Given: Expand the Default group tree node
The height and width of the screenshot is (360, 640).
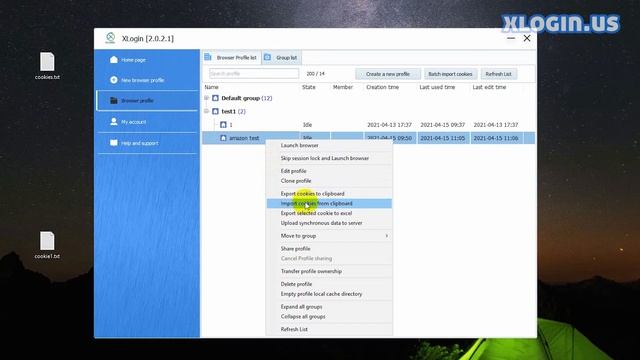Looking at the screenshot, I should pos(207,98).
